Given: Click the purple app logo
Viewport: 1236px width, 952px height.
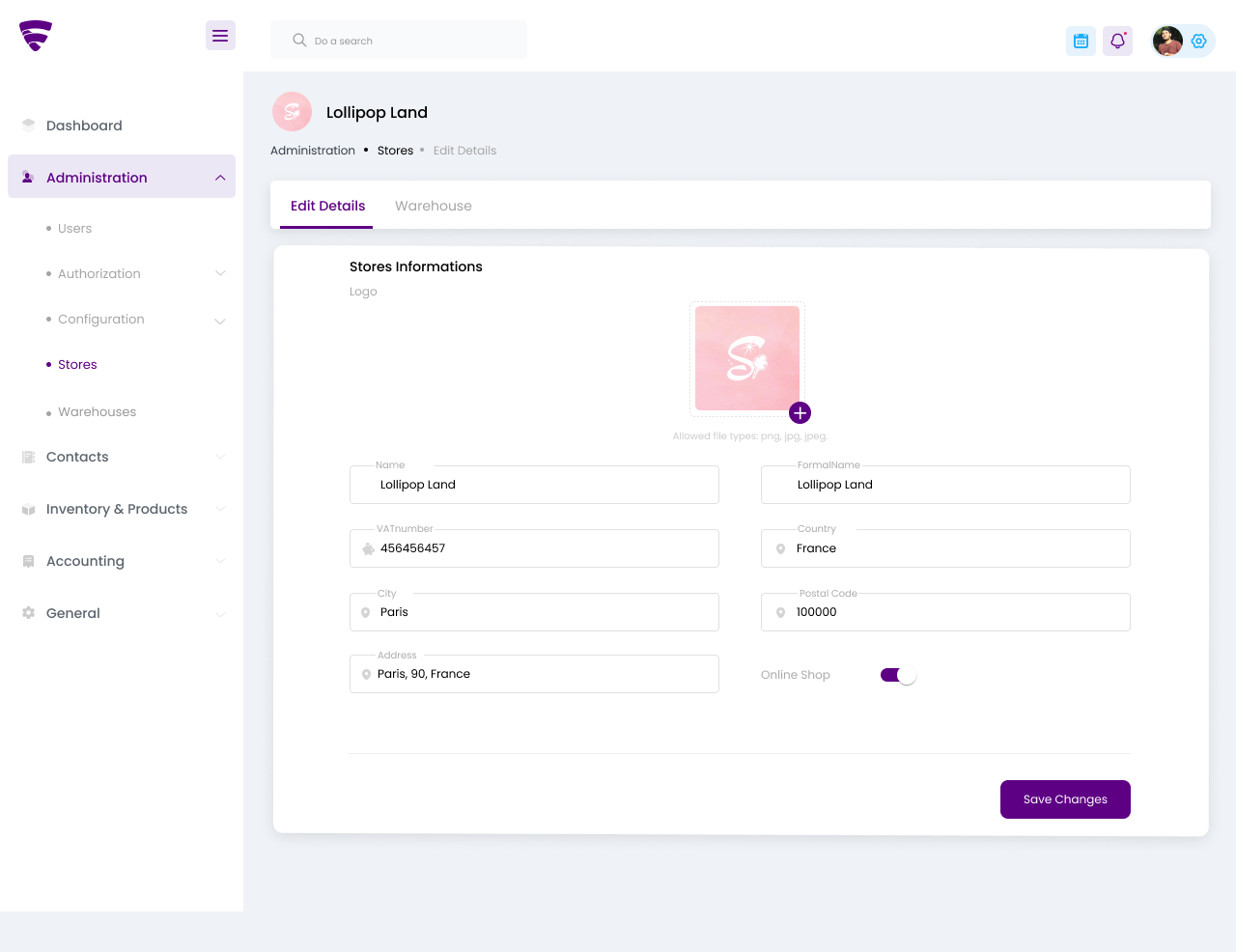Looking at the screenshot, I should pyautogui.click(x=36, y=36).
